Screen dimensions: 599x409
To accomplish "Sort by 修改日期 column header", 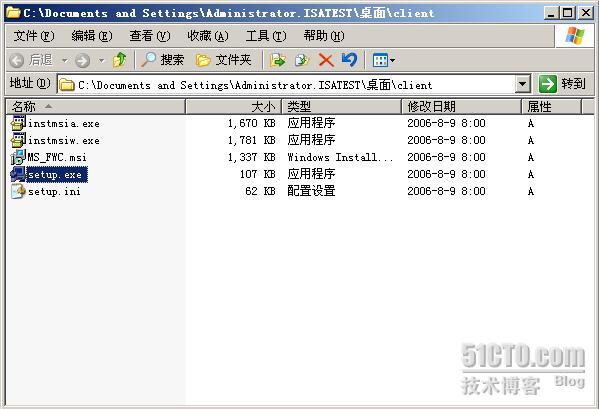I will click(461, 107).
